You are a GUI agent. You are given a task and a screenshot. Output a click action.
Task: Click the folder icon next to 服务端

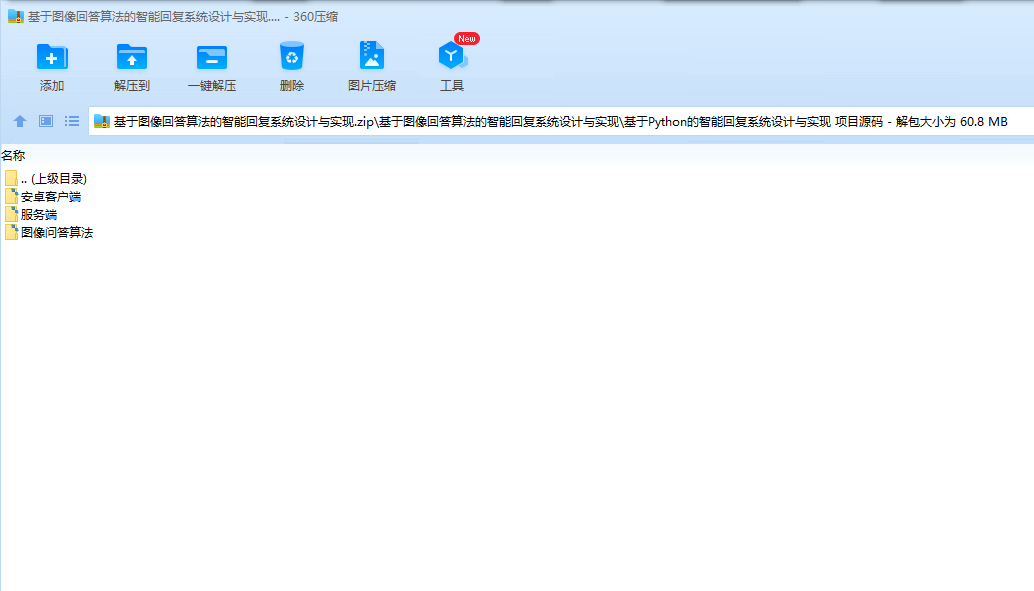click(11, 214)
